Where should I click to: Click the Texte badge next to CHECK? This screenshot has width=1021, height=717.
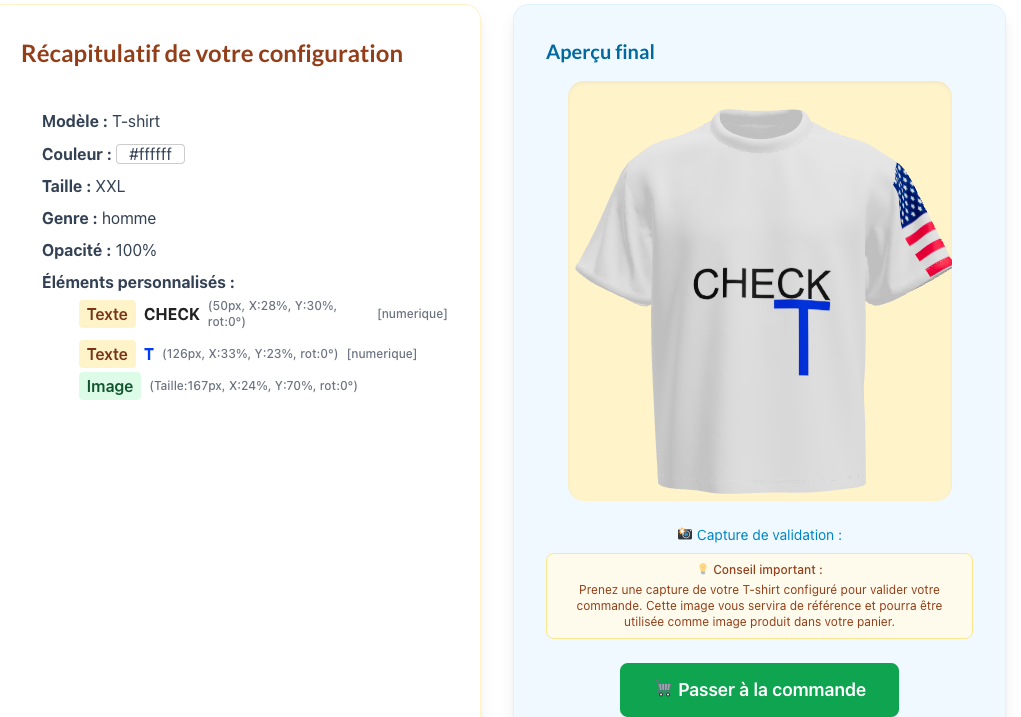pyautogui.click(x=107, y=314)
